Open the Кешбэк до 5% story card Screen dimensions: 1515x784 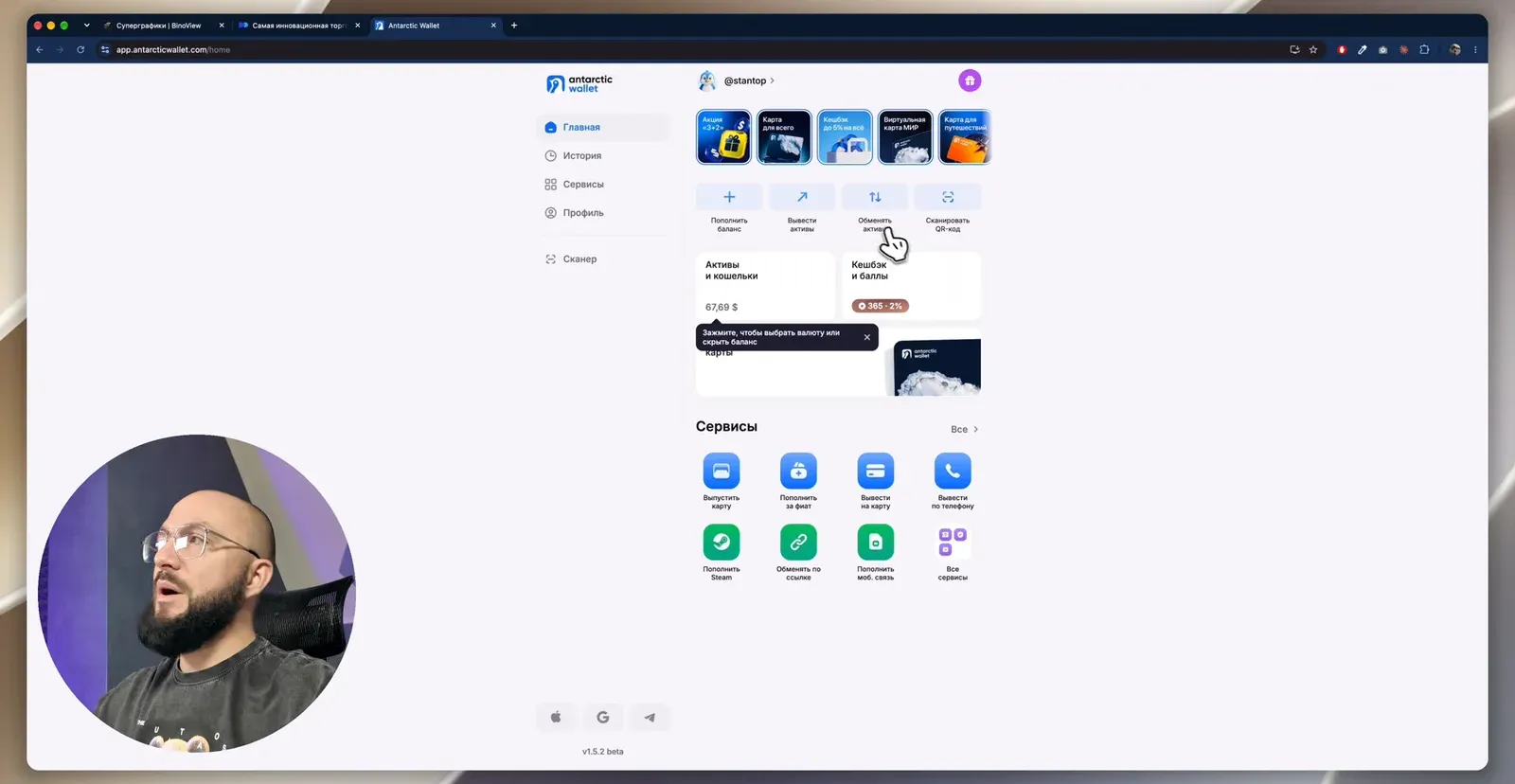[845, 137]
